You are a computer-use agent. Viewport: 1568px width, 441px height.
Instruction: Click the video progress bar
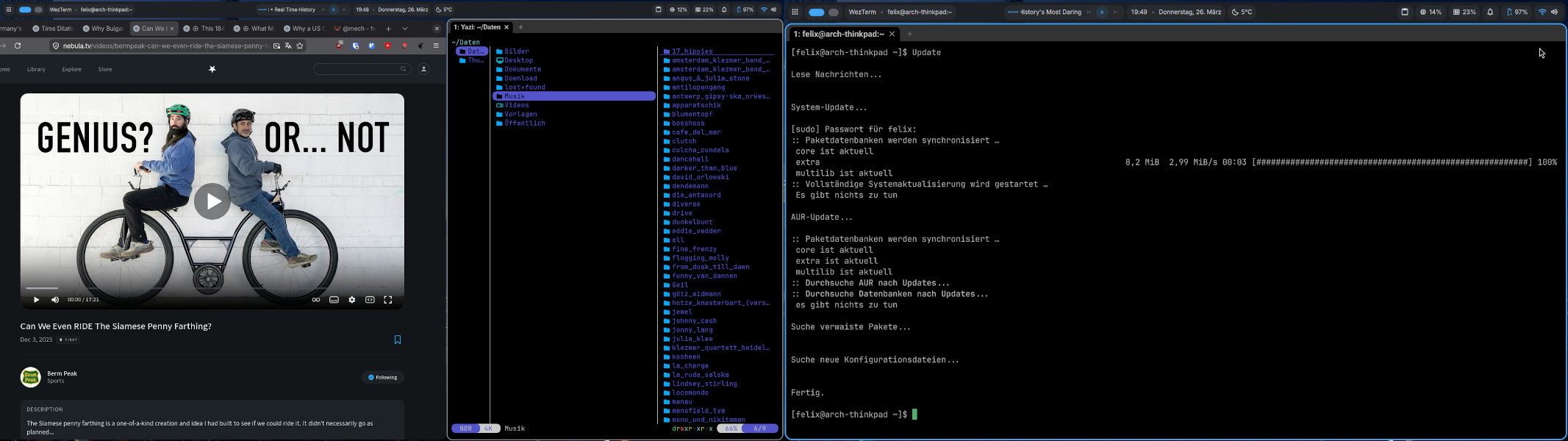(212, 288)
